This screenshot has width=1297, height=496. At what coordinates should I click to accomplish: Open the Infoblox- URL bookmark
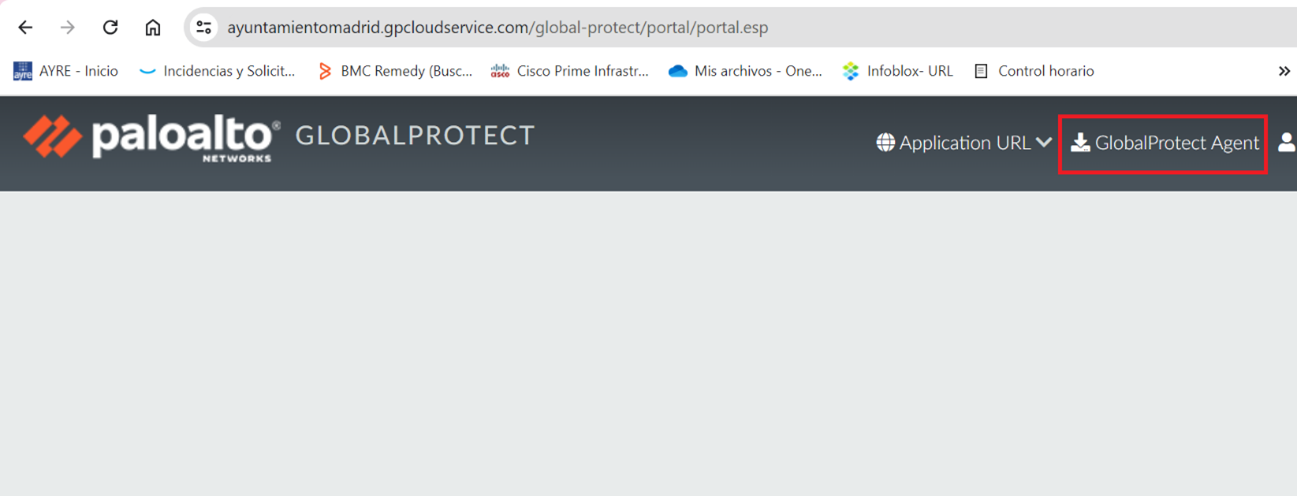coord(898,71)
